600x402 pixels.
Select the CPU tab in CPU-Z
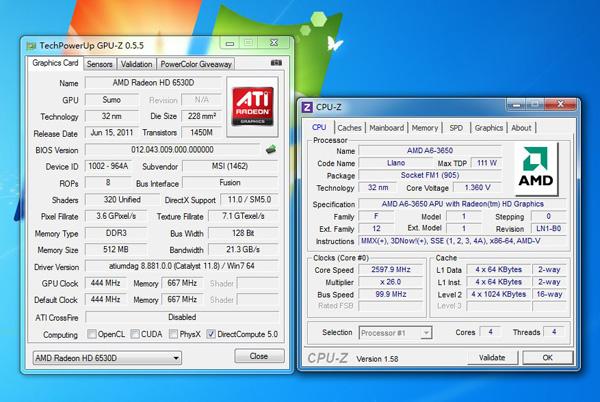(x=319, y=127)
